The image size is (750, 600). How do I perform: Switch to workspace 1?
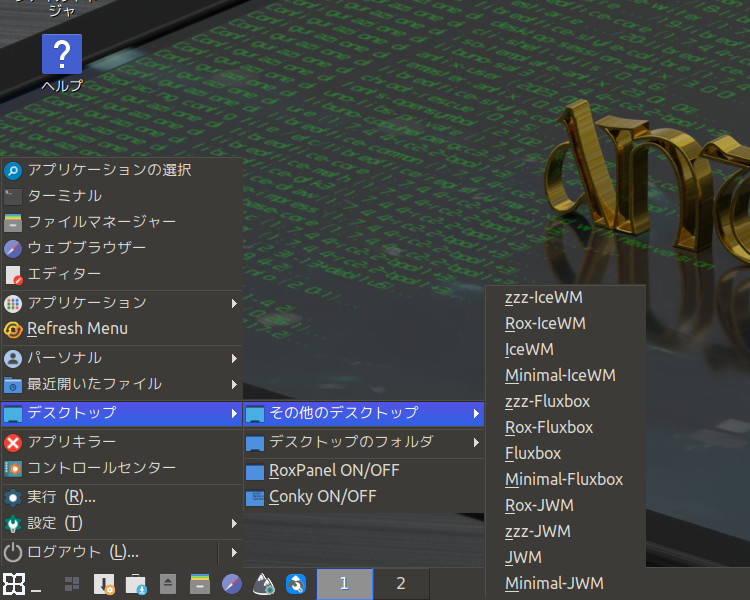344,584
